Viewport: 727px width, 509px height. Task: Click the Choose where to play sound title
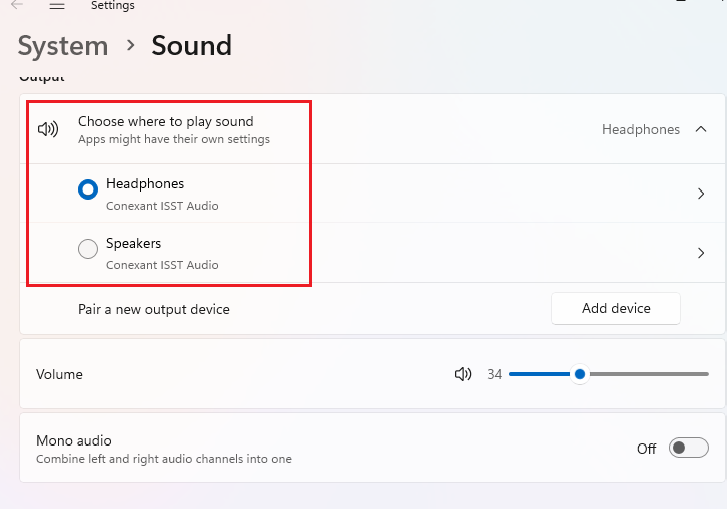pyautogui.click(x=166, y=122)
